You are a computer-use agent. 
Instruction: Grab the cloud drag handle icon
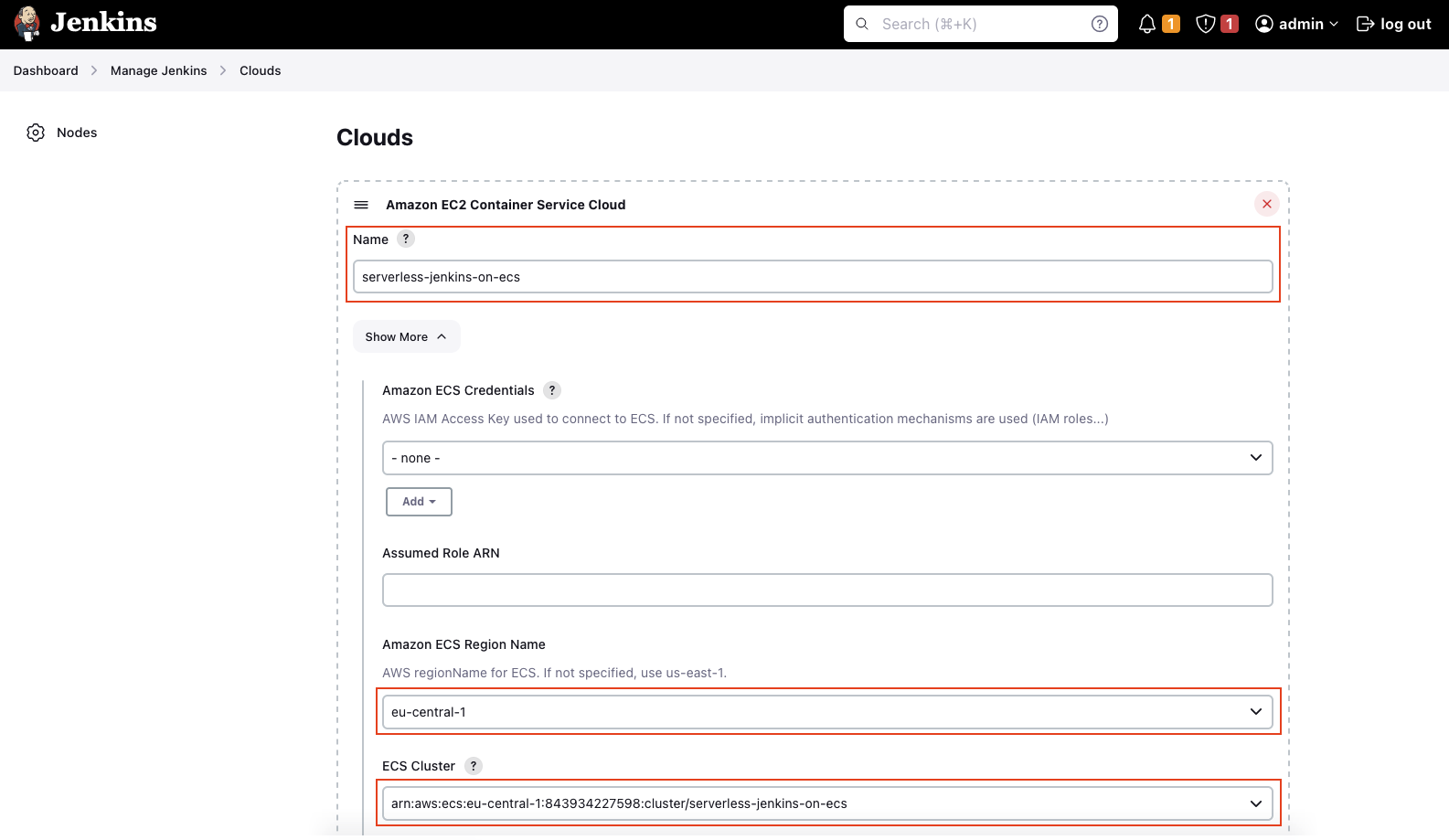[x=361, y=205]
